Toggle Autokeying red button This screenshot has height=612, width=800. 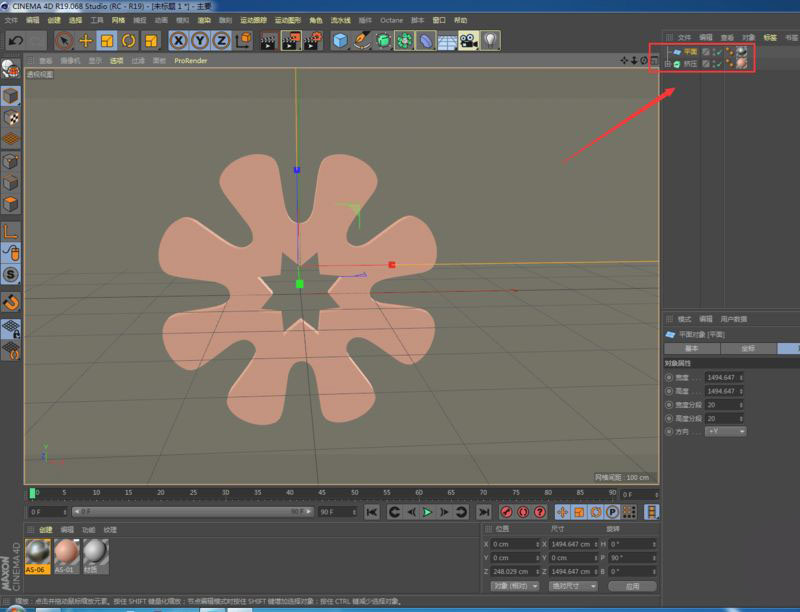[523, 512]
